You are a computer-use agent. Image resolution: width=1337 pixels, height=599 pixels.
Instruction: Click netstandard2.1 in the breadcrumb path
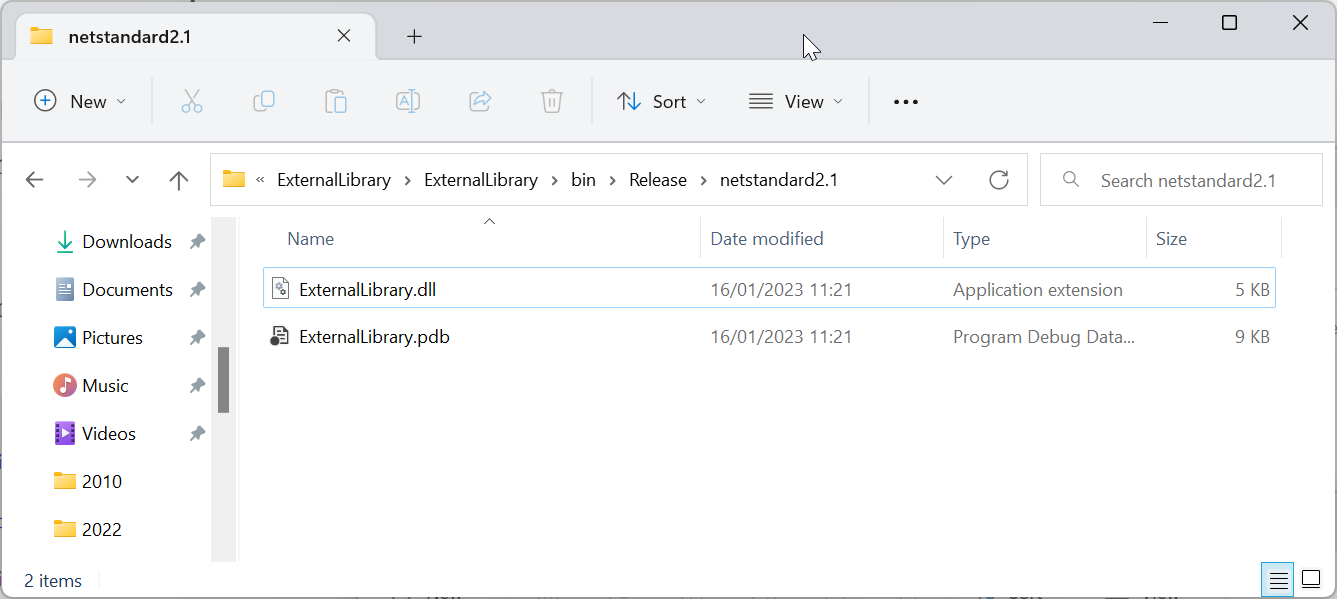779,180
